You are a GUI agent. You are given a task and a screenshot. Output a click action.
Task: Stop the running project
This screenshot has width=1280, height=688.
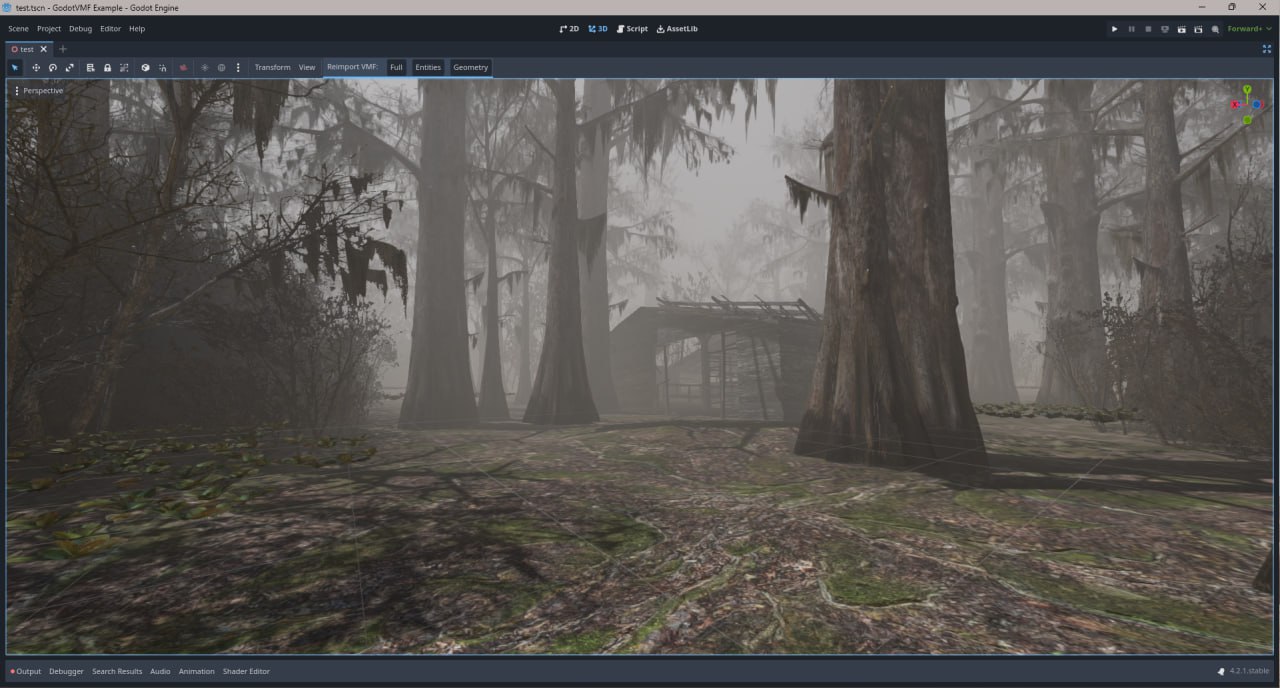click(1148, 29)
